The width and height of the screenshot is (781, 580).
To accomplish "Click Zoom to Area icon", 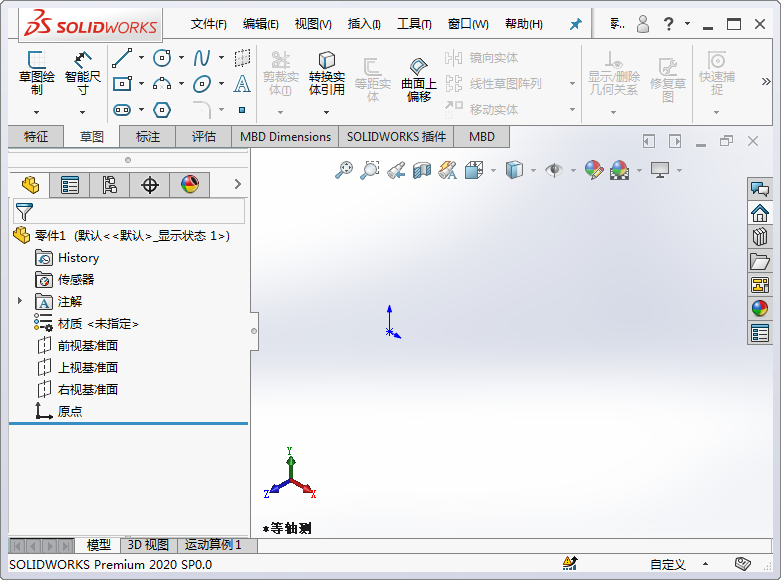I will tap(370, 170).
